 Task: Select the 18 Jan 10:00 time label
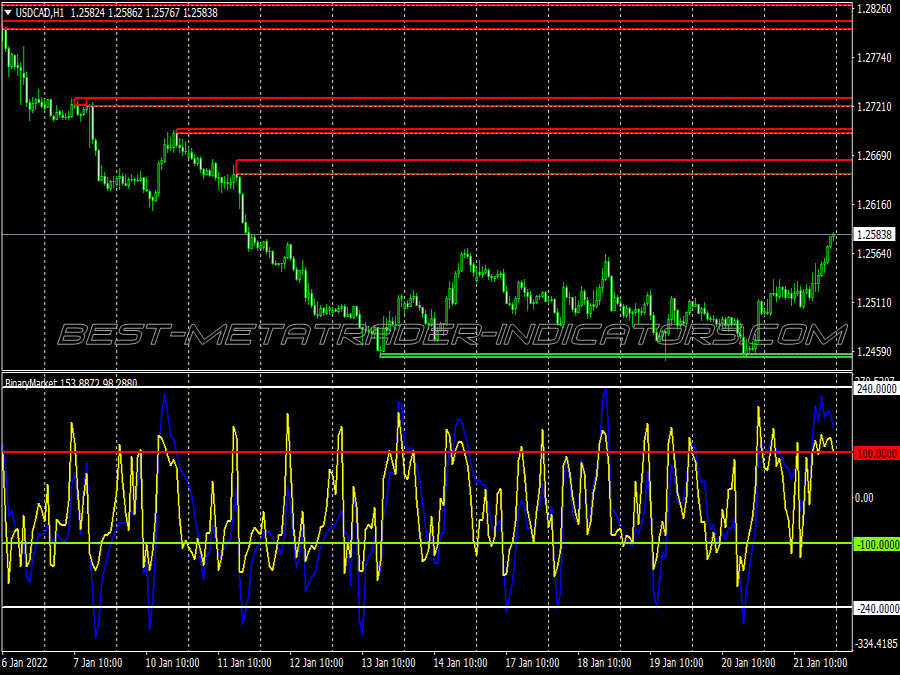click(604, 663)
